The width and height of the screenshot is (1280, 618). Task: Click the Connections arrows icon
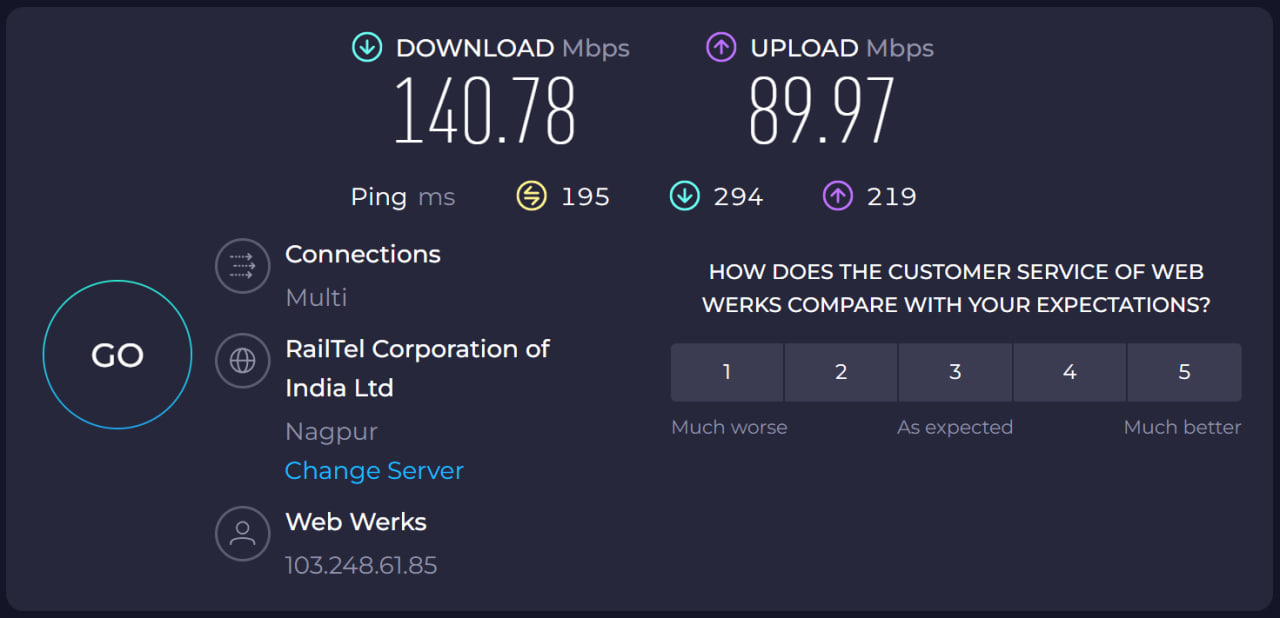tap(243, 266)
